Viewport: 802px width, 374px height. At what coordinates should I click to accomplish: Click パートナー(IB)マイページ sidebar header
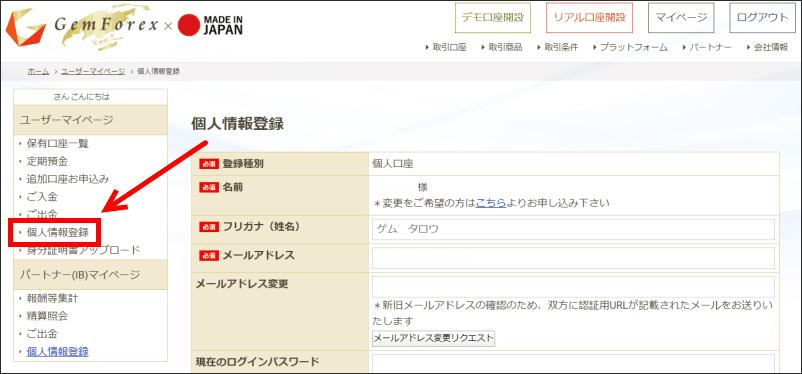[91, 275]
